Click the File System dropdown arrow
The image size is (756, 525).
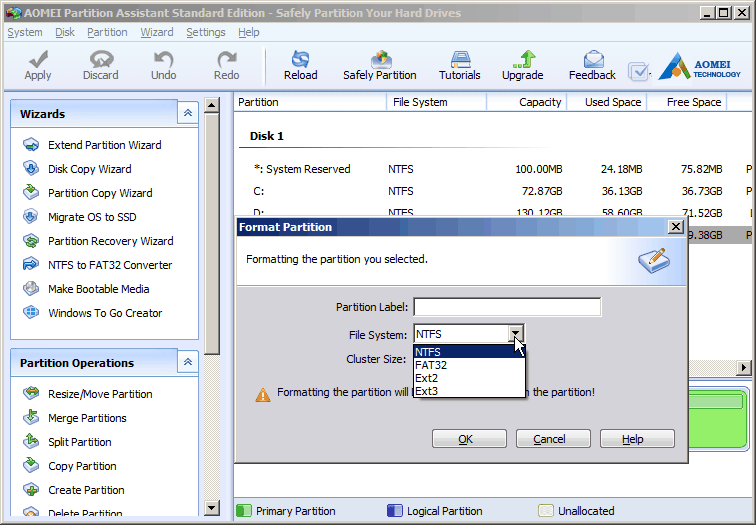tap(515, 334)
